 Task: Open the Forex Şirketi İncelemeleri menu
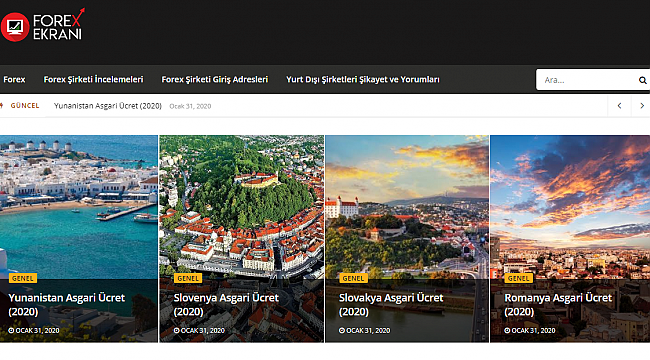click(93, 79)
